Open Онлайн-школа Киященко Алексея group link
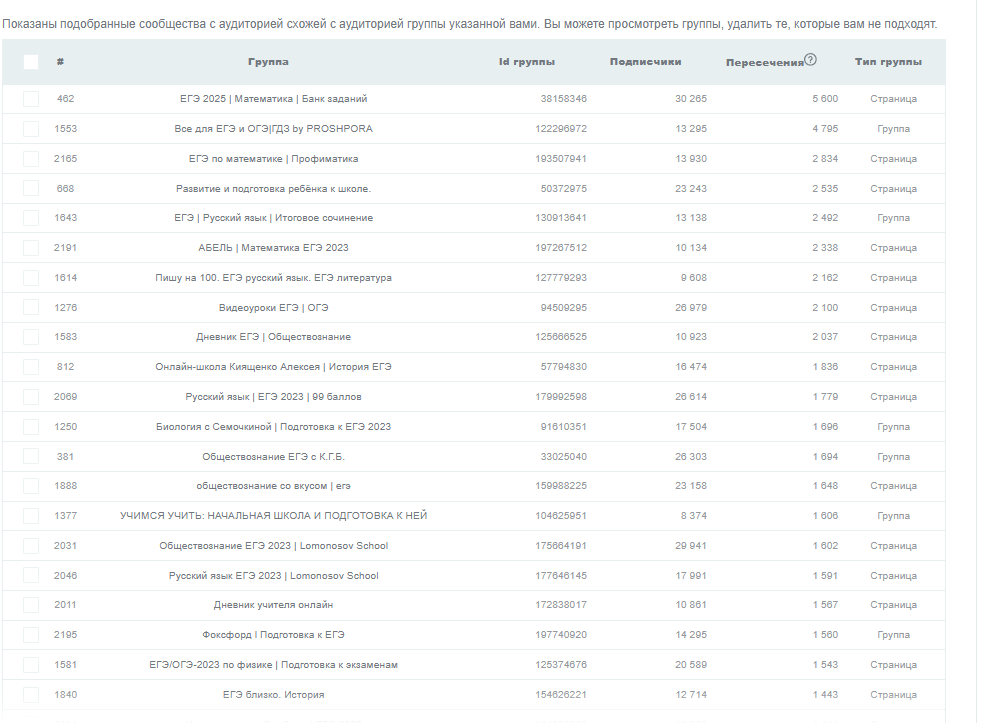 click(273, 367)
